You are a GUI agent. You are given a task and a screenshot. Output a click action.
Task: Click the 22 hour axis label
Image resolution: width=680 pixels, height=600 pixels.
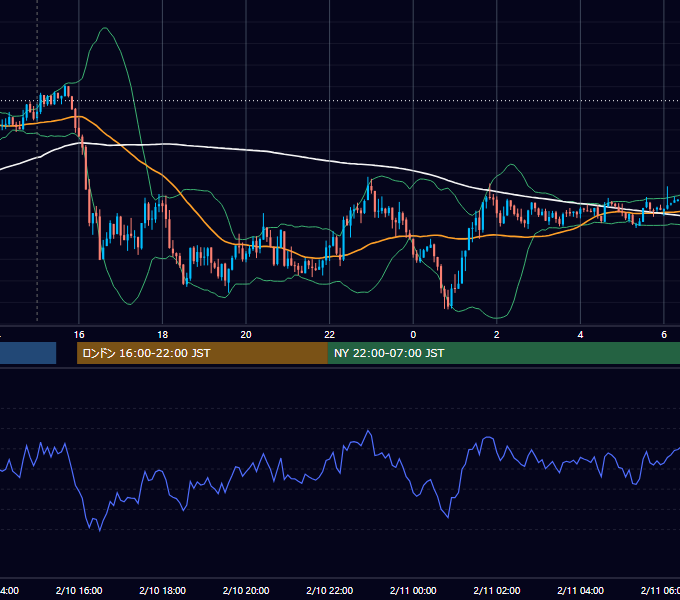(330, 334)
